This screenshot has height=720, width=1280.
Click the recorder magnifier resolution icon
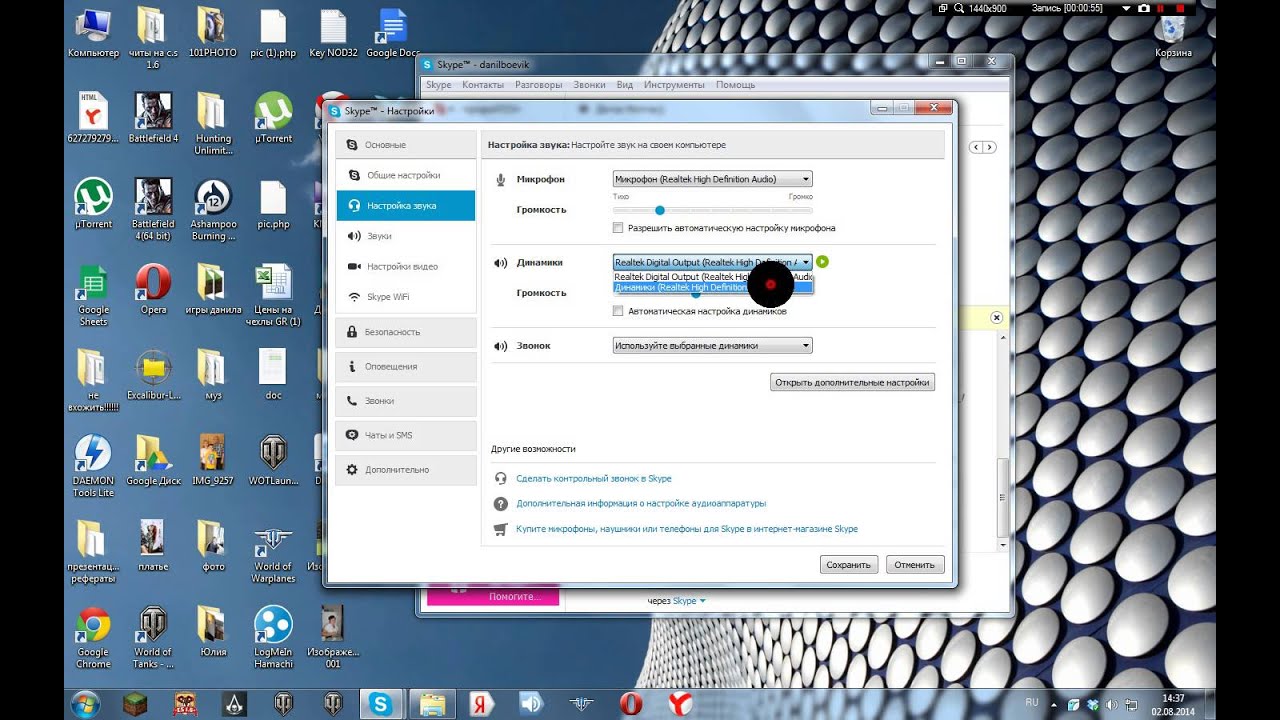tap(957, 8)
